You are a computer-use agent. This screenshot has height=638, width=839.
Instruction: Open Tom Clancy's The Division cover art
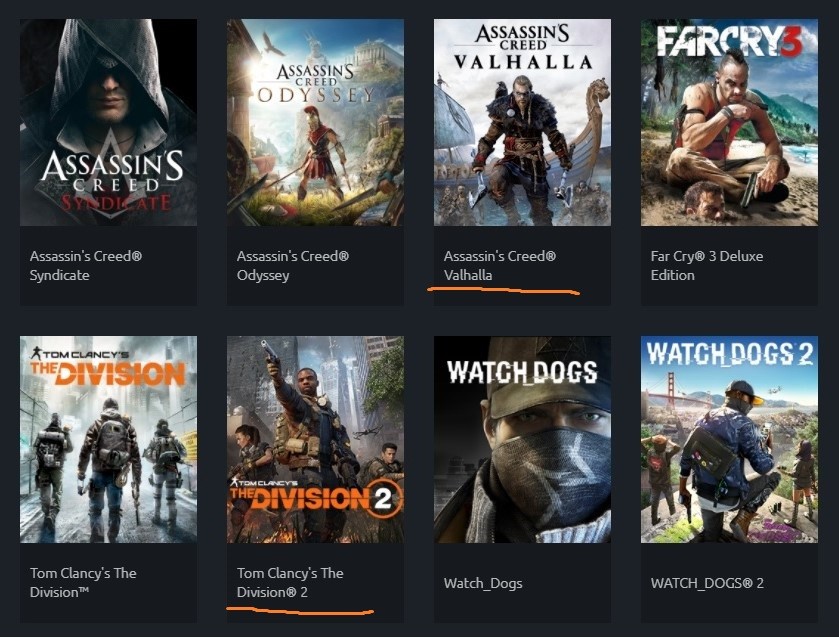108,439
